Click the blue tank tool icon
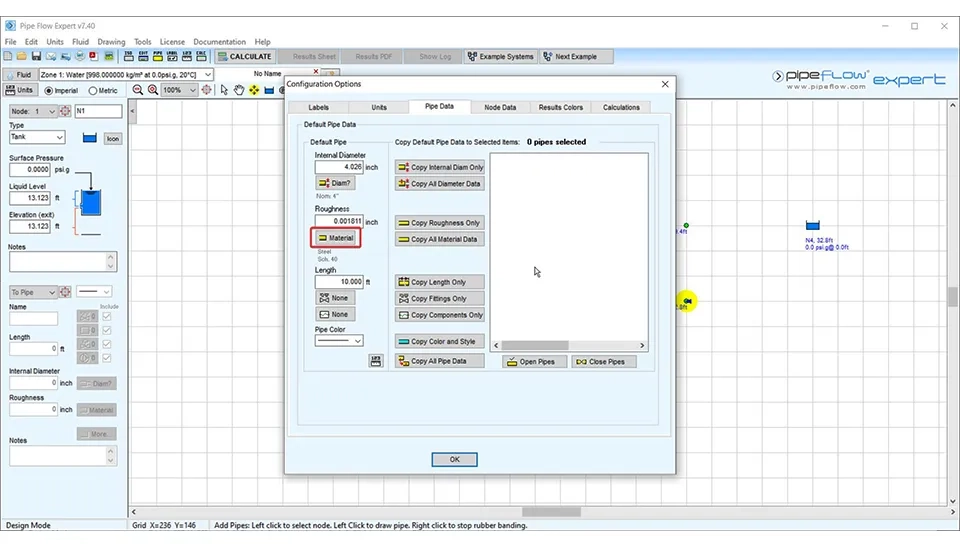 [x=269, y=90]
